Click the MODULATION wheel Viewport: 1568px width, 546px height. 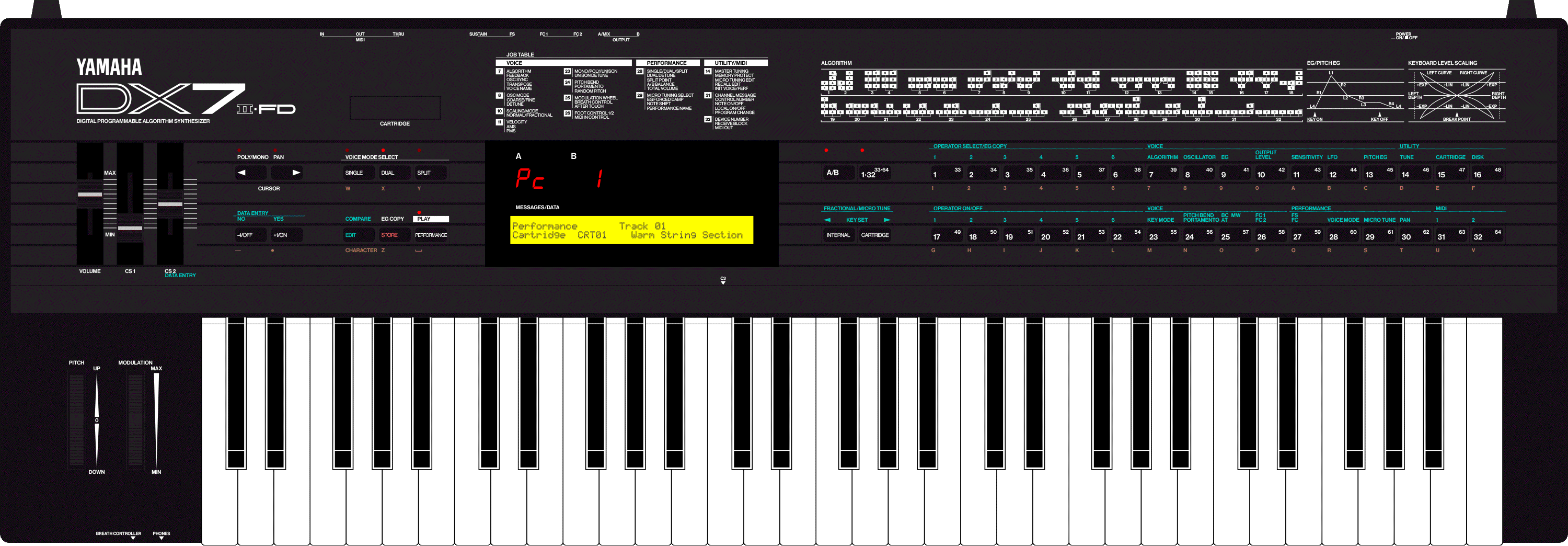pyautogui.click(x=135, y=420)
